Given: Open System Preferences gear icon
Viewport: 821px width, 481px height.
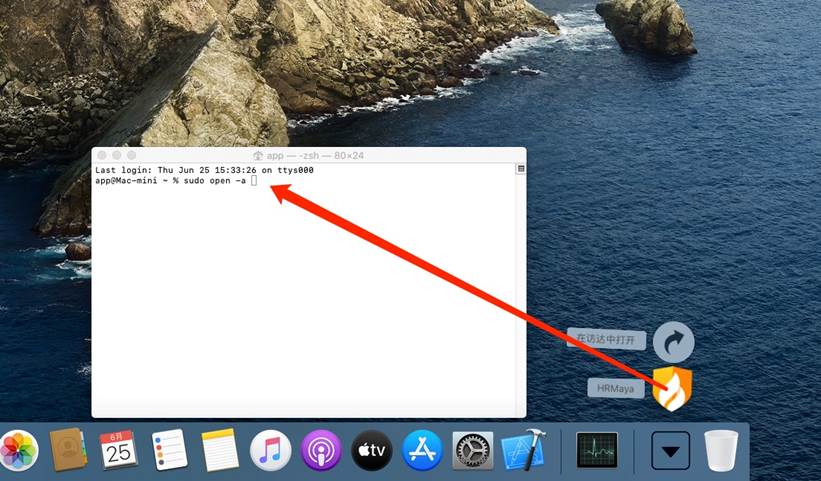Looking at the screenshot, I should [472, 451].
